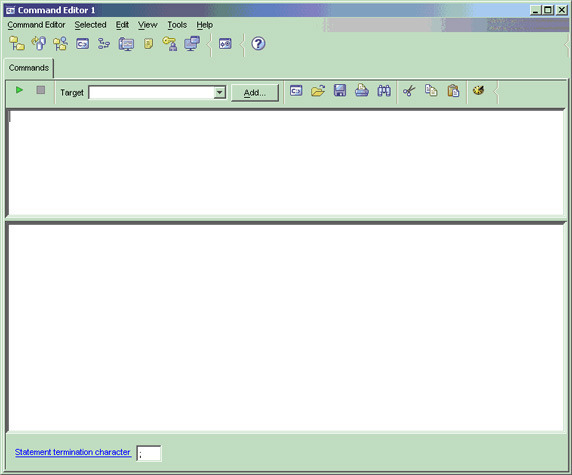This screenshot has width=572, height=475.
Task: Open the Task Center icon
Action: coord(104,44)
